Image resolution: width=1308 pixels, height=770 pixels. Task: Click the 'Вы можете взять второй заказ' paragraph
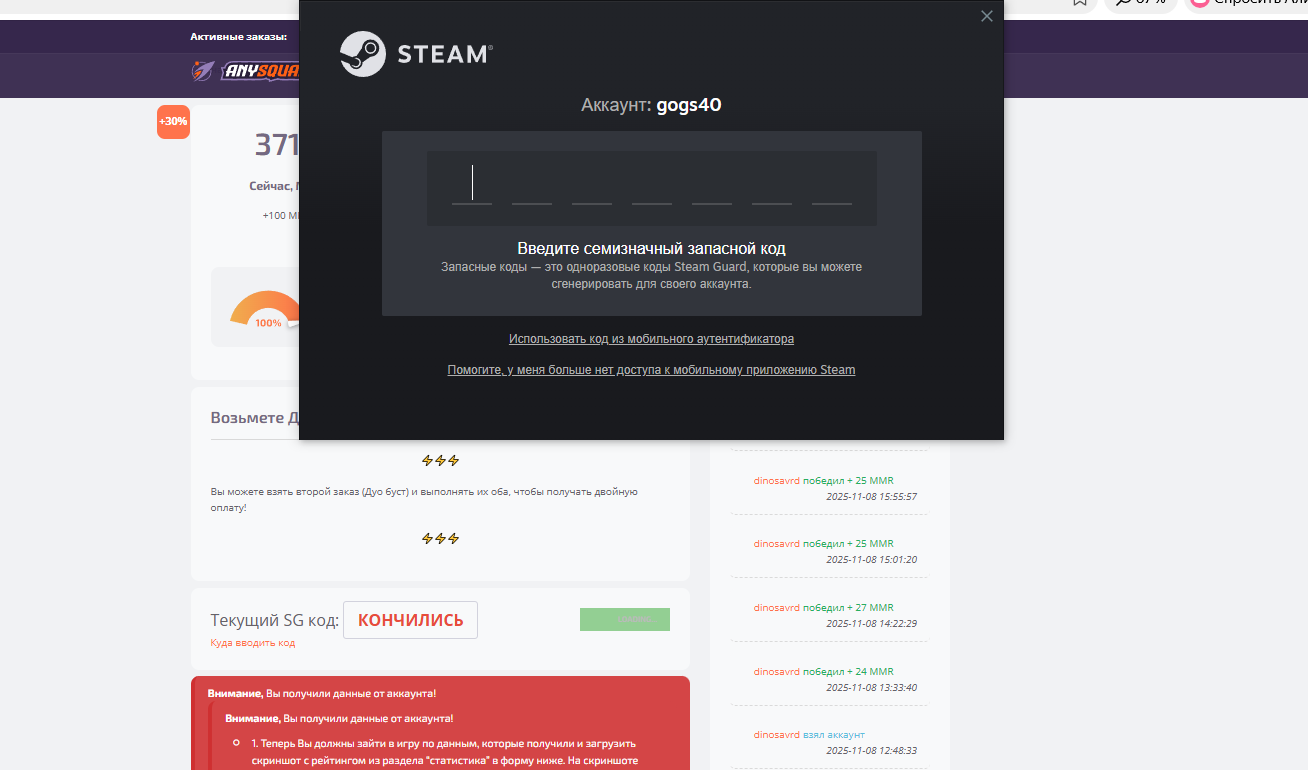(424, 499)
